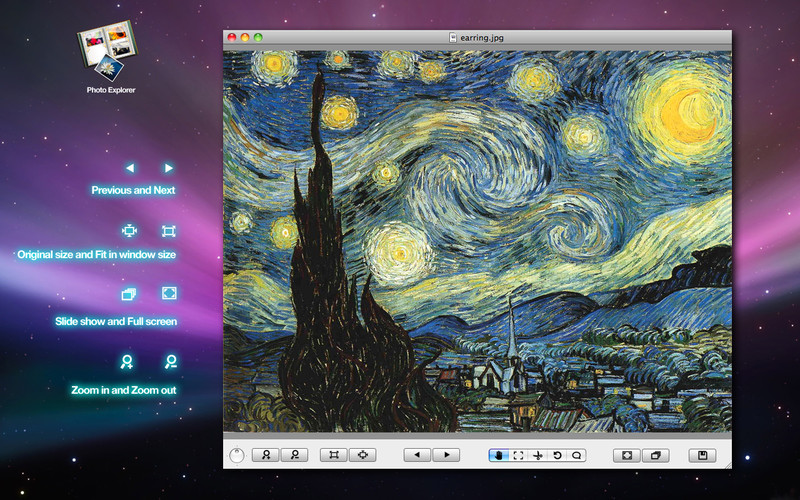Viewport: 800px width, 500px height.
Task: Select the Hand pan tool
Action: tap(498, 455)
